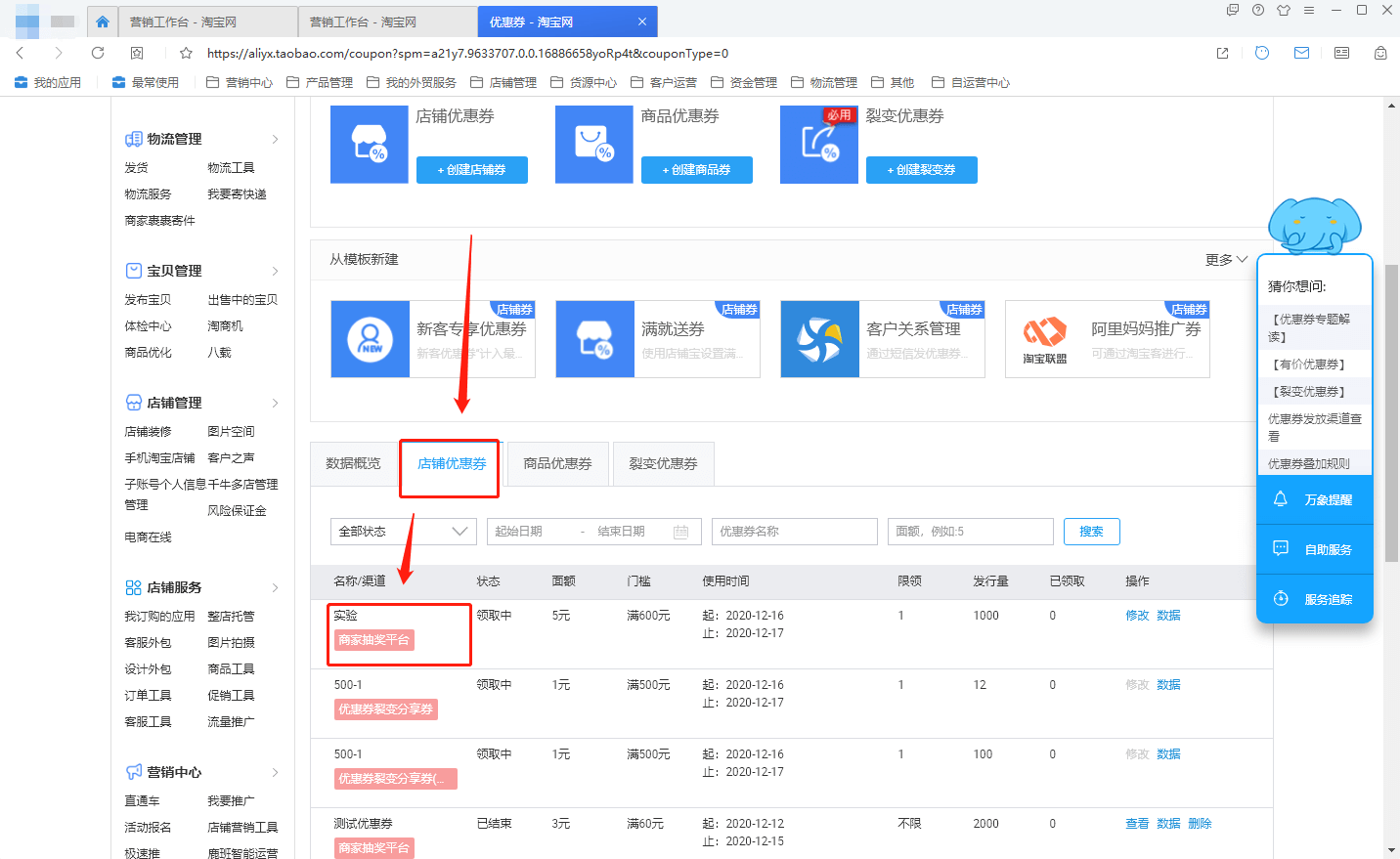Expand the 营销中心 sidebar section
The image size is (1400, 859).
click(275, 772)
